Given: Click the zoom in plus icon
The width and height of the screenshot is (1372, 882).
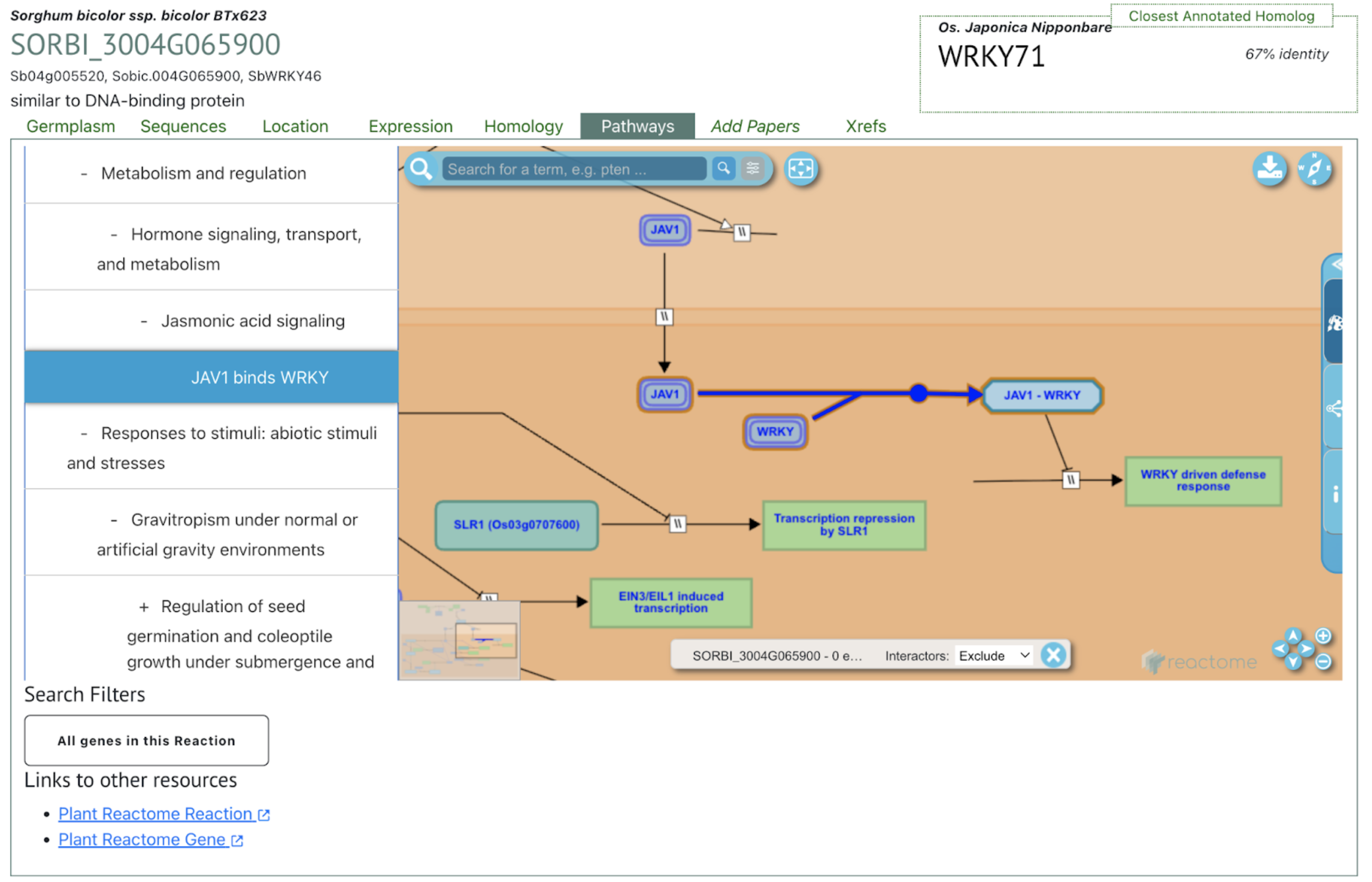Looking at the screenshot, I should tap(1323, 636).
